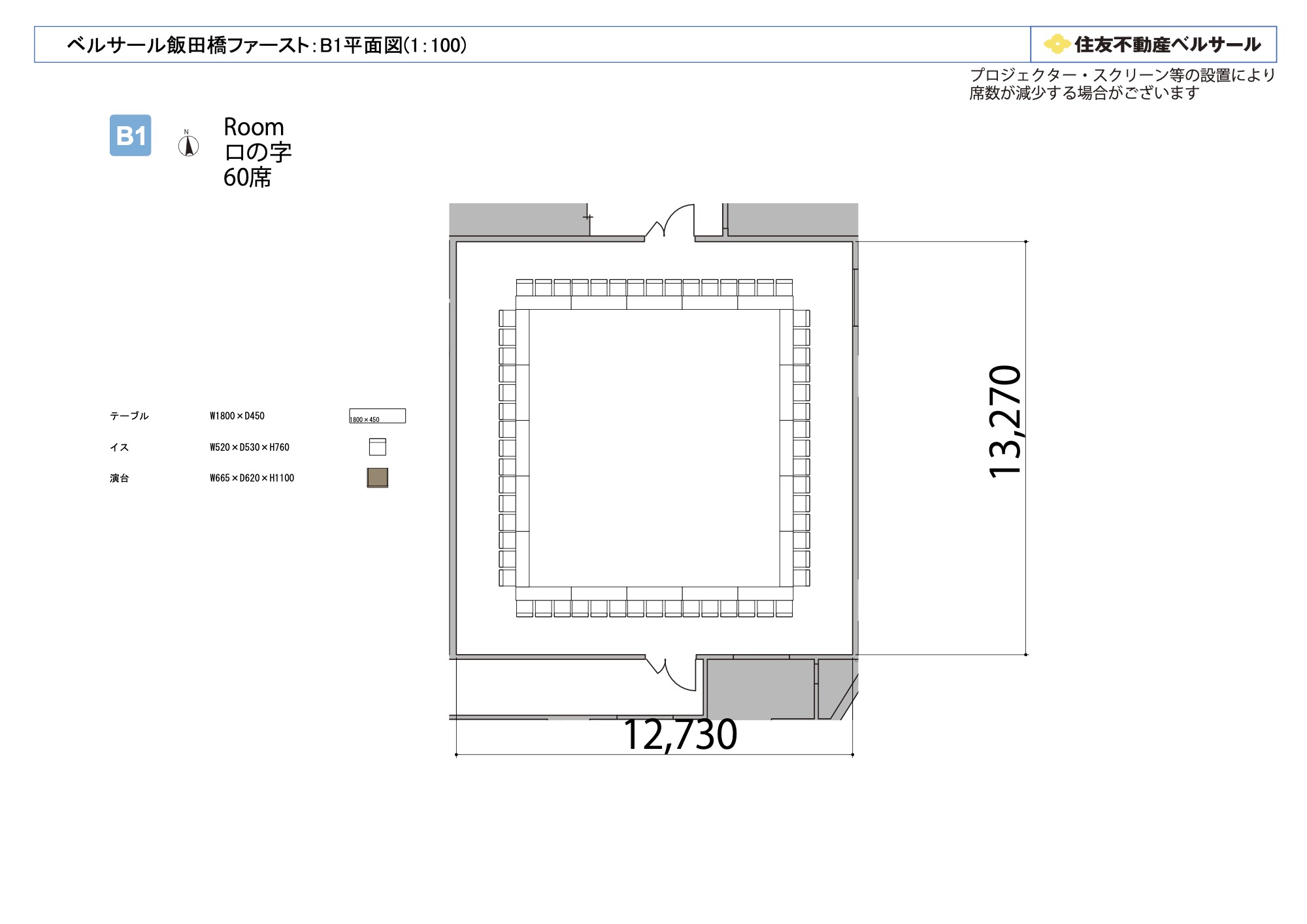The image size is (1307, 924).
Task: Click the blue B1 floor badge
Action: [130, 135]
